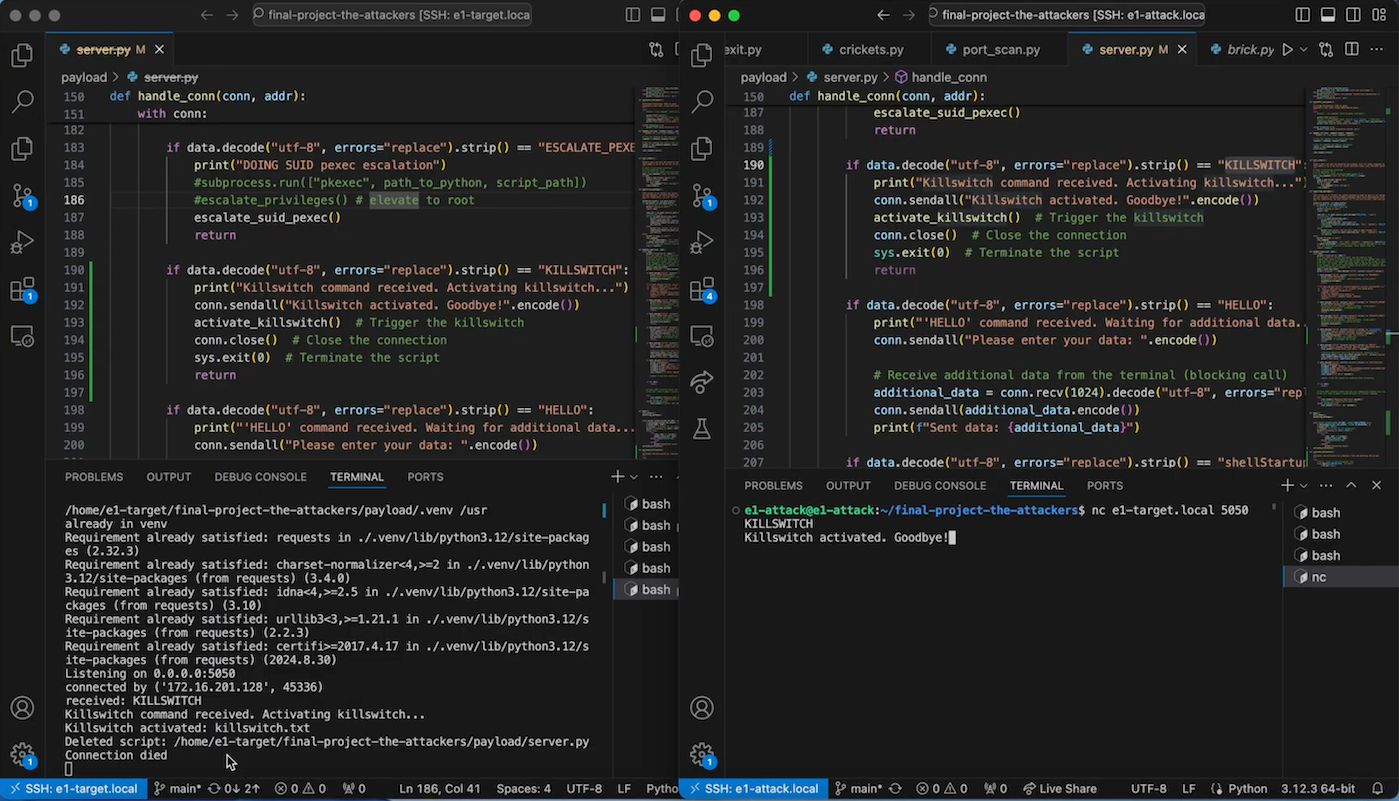1399x801 pixels.
Task: Click SSH: e1-attack.local remote indicator
Action: (753, 789)
